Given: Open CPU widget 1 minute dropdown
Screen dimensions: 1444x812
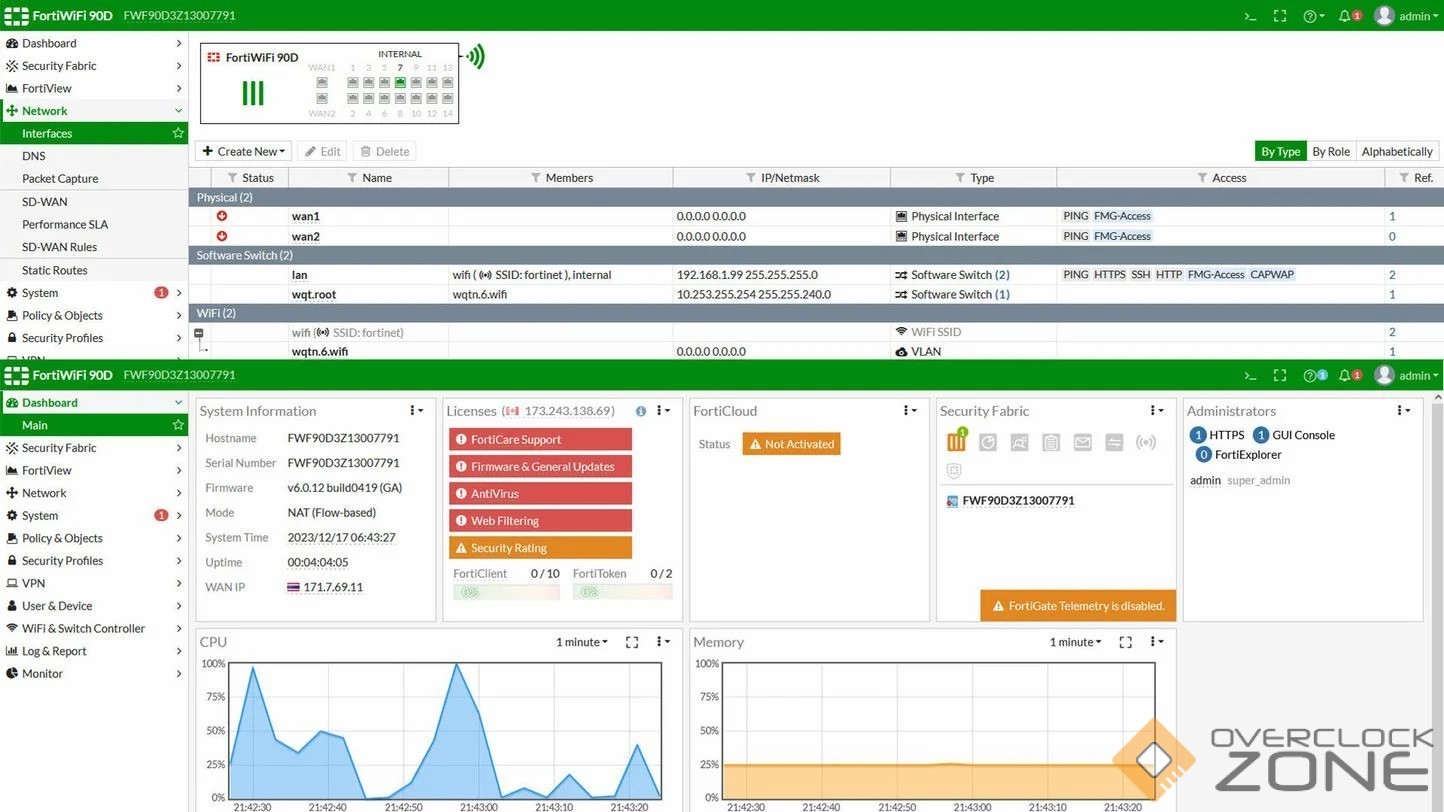Looking at the screenshot, I should point(582,642).
